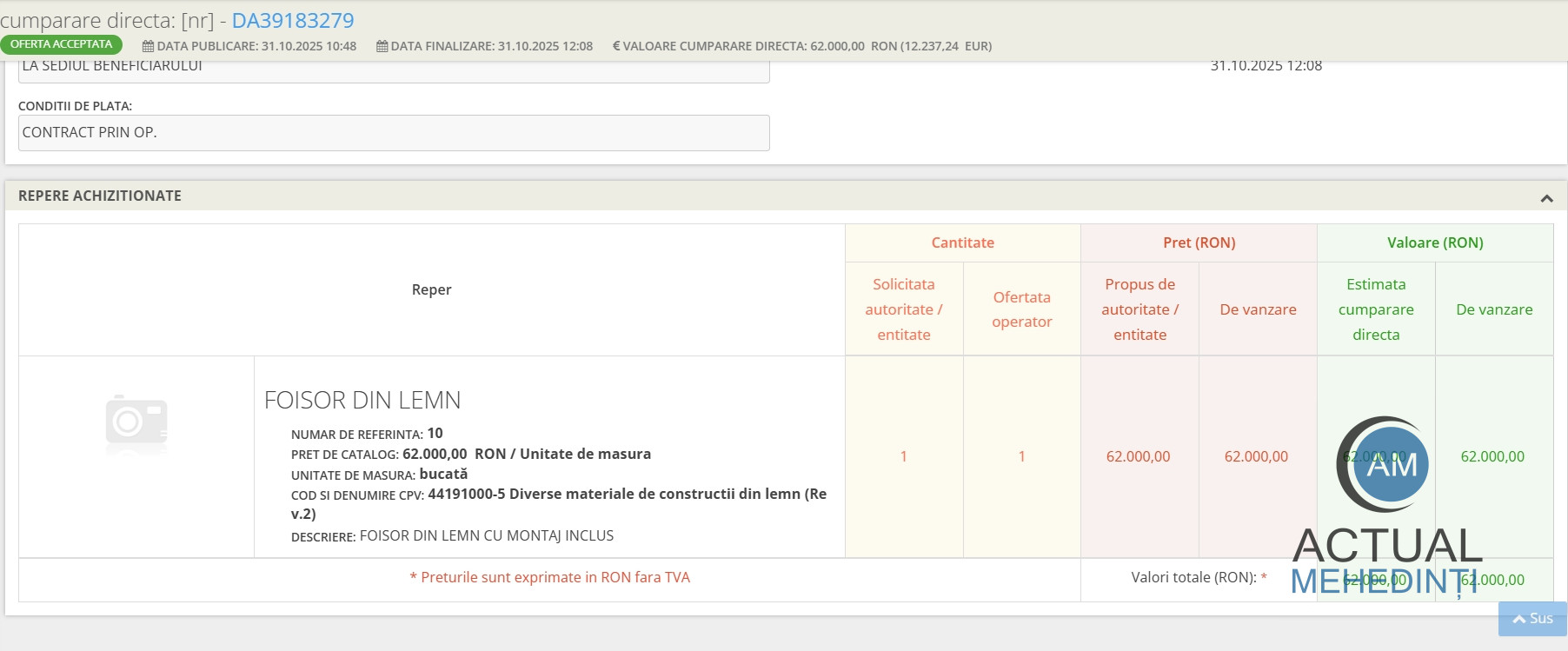Click the Sus scroll-to-top button
Image resolution: width=1568 pixels, height=651 pixels.
pyautogui.click(x=1532, y=618)
